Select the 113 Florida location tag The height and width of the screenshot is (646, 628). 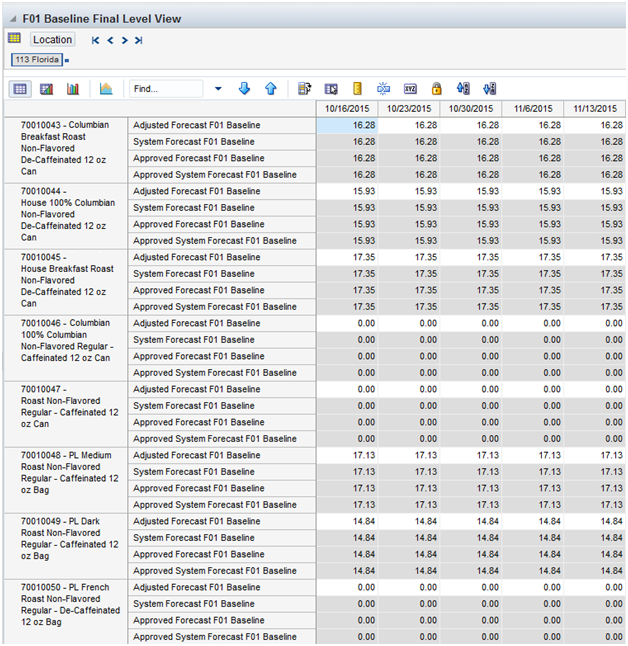coord(35,60)
